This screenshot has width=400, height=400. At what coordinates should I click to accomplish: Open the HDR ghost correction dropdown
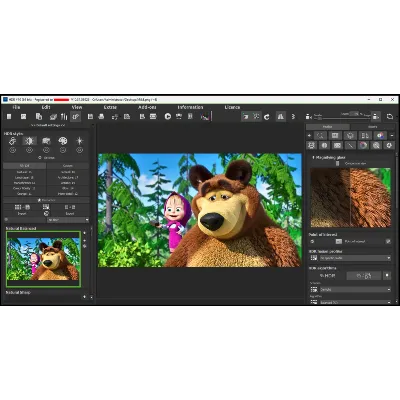coord(355,258)
